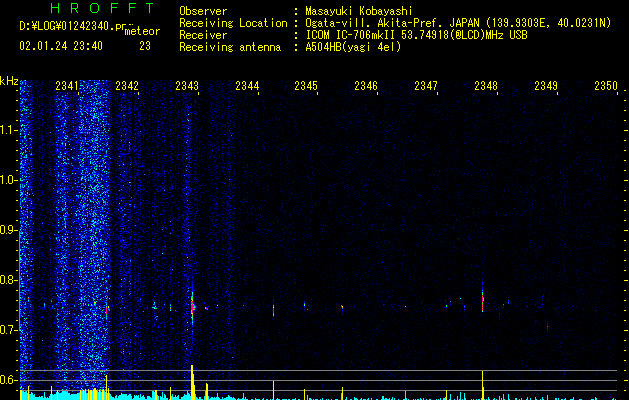Screen dimensions: 629x400
Task: Click the 2346 time marker
Action: pyautogui.click(x=366, y=86)
